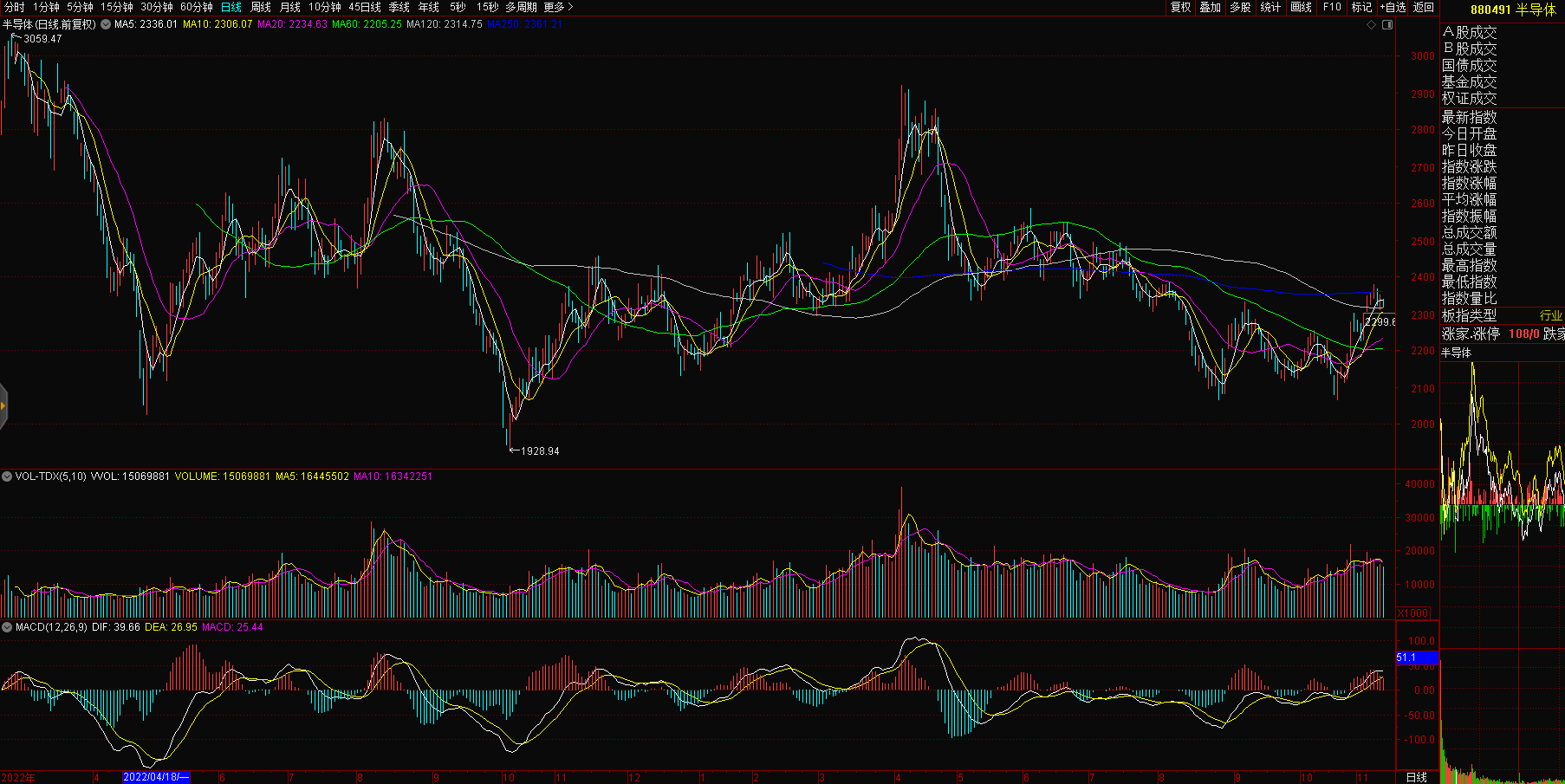Click the 日线 label at bottom right
Viewport: 1565px width, 784px height.
pos(1417,777)
